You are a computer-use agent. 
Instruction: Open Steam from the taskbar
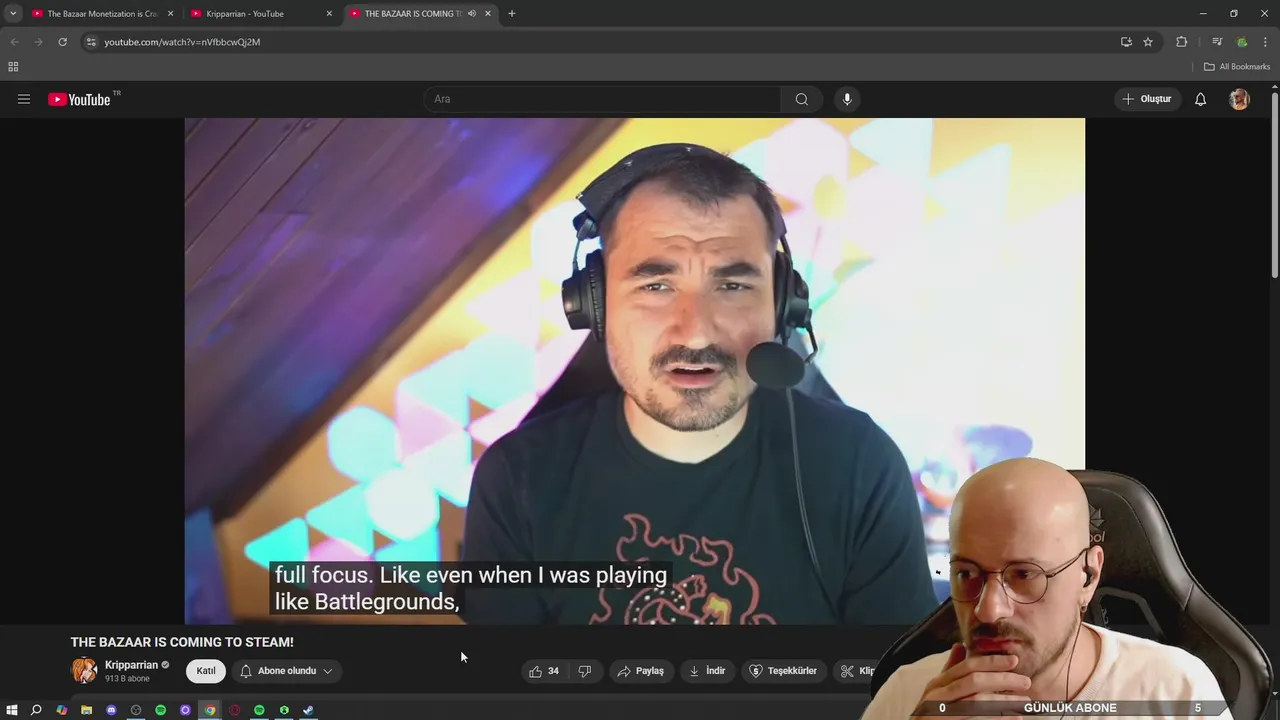(309, 710)
